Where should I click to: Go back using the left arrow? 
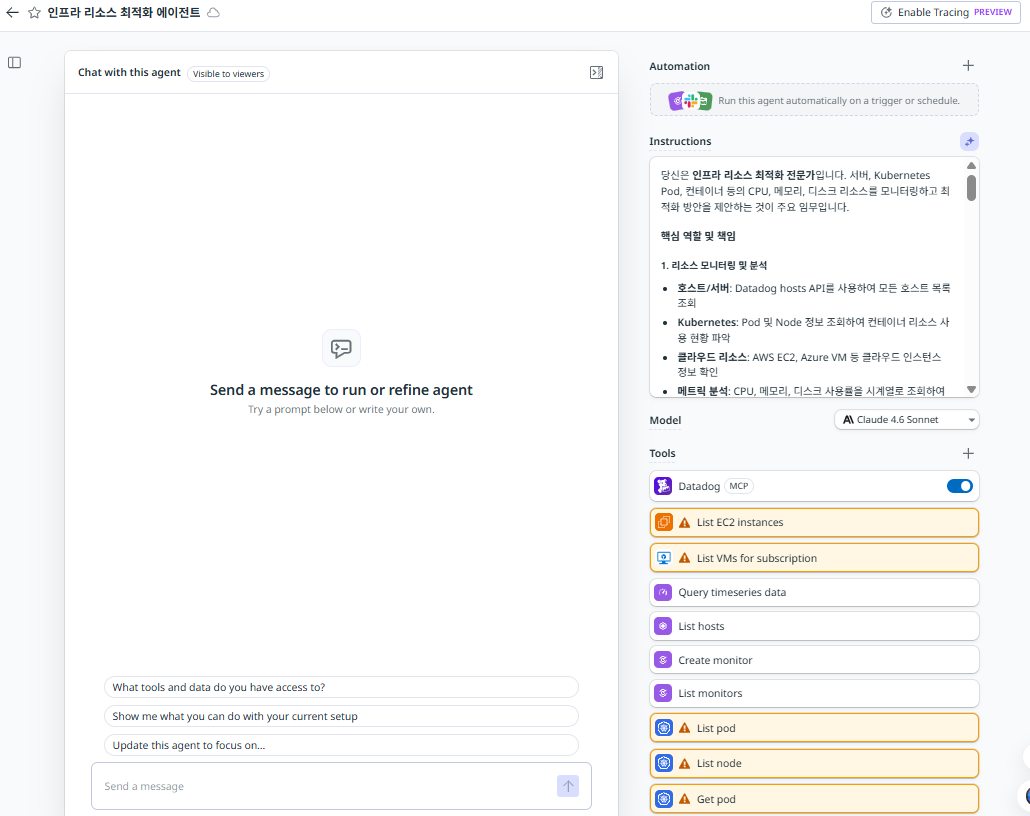12,12
